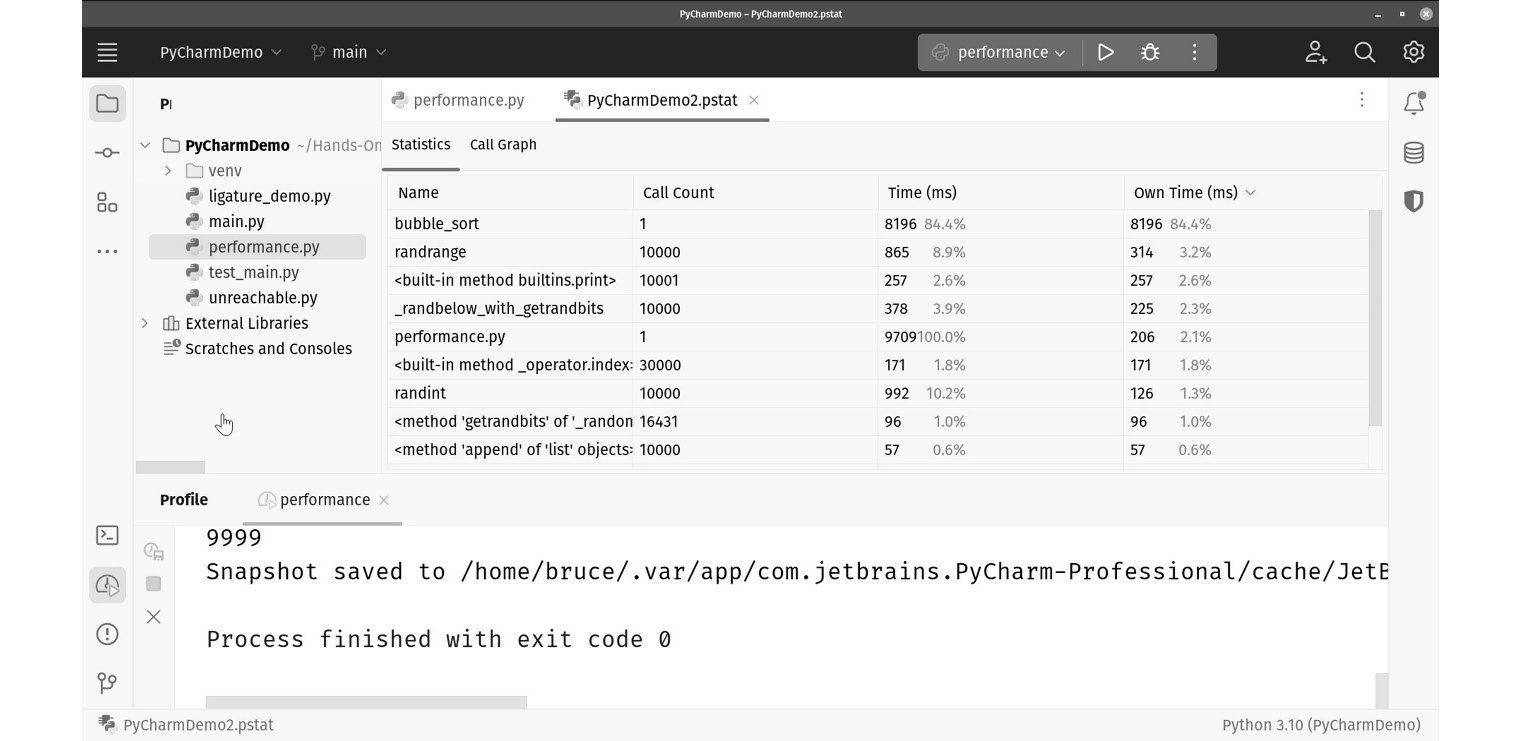Image resolution: width=1521 pixels, height=741 pixels.
Task: Click the 16431 call count cell
Action: coord(755,421)
